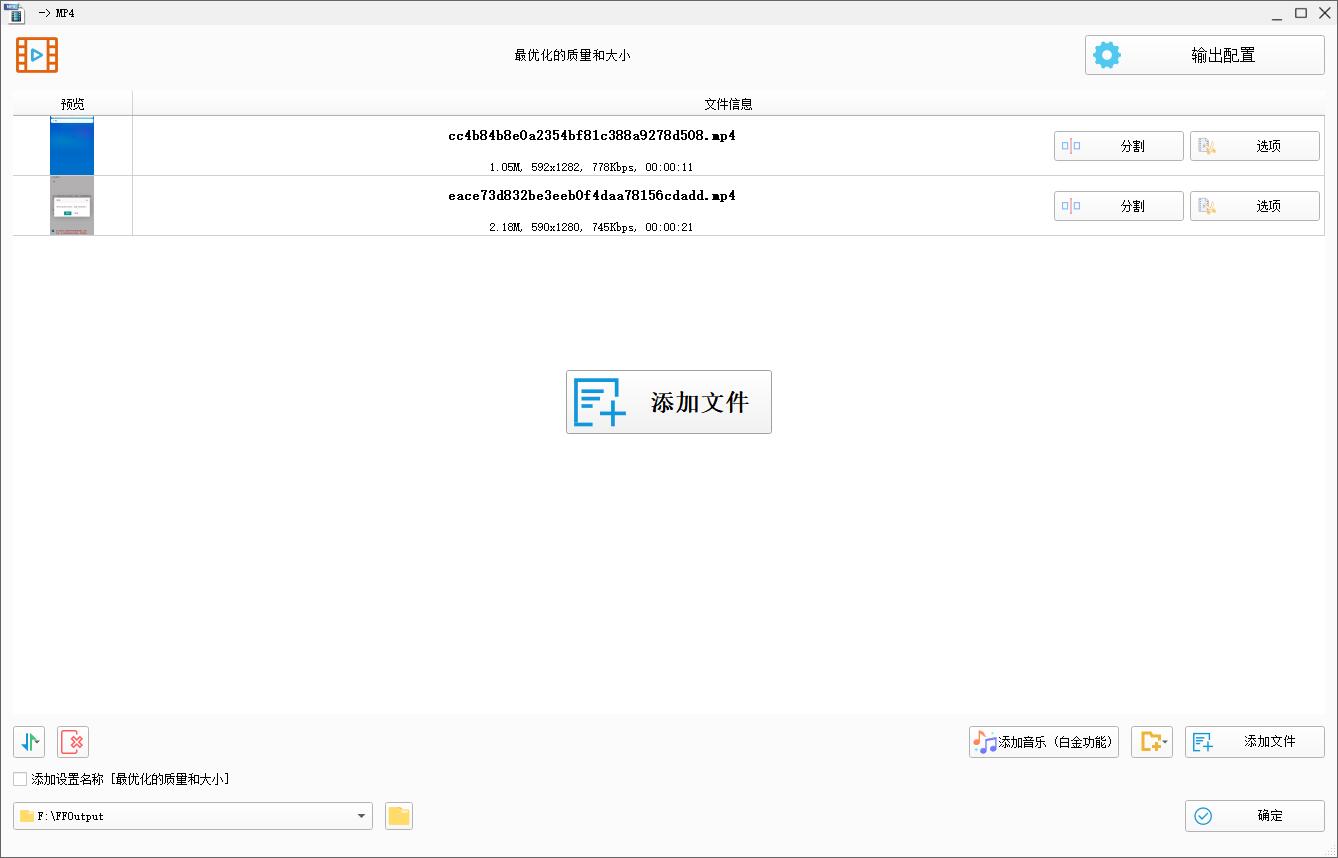This screenshot has height=858, width=1338.
Task: Click 分割 for the cc4b84b8 video
Action: [x=1118, y=146]
